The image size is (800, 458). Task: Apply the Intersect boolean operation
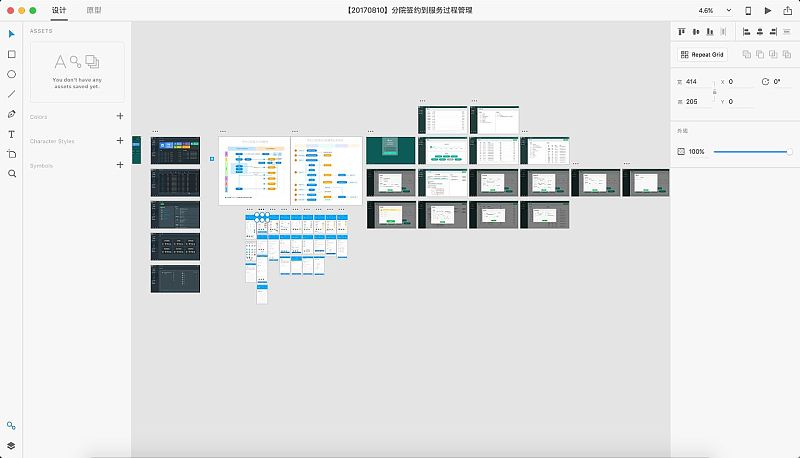click(x=773, y=55)
